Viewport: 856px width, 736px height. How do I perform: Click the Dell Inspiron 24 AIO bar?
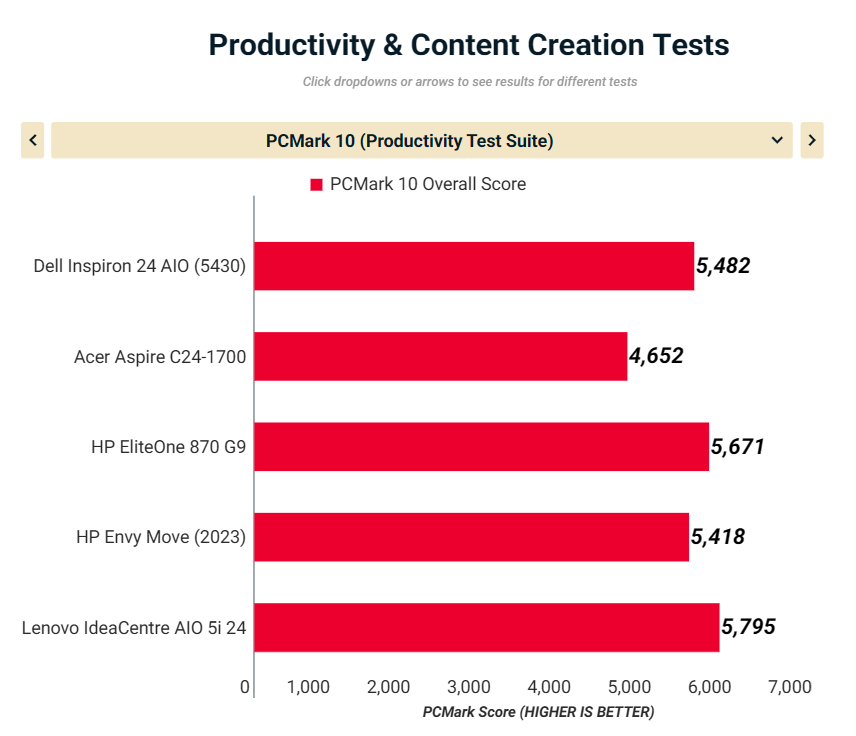[474, 266]
